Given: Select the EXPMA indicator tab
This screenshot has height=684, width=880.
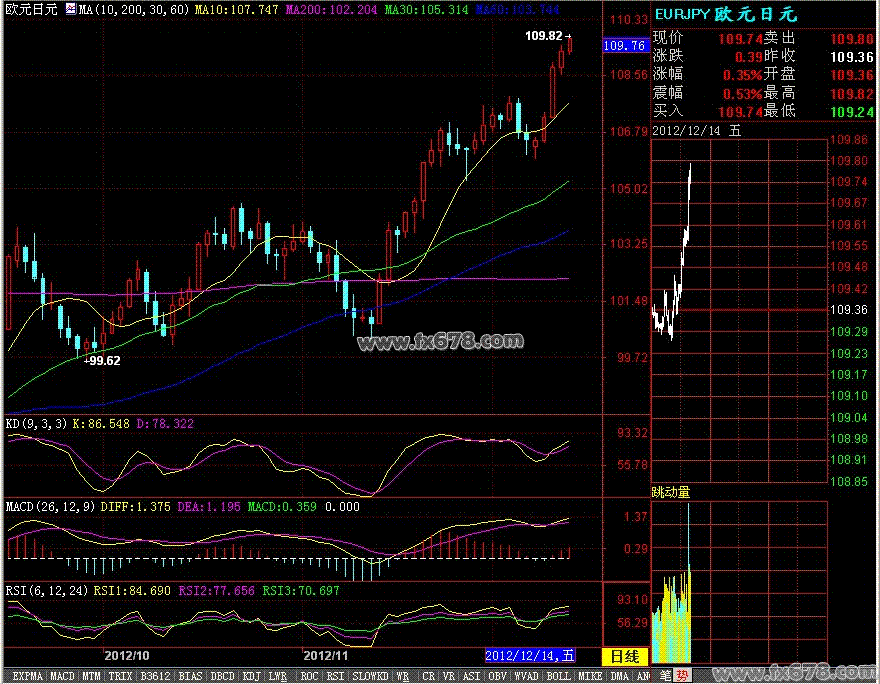Looking at the screenshot, I should coord(27,676).
